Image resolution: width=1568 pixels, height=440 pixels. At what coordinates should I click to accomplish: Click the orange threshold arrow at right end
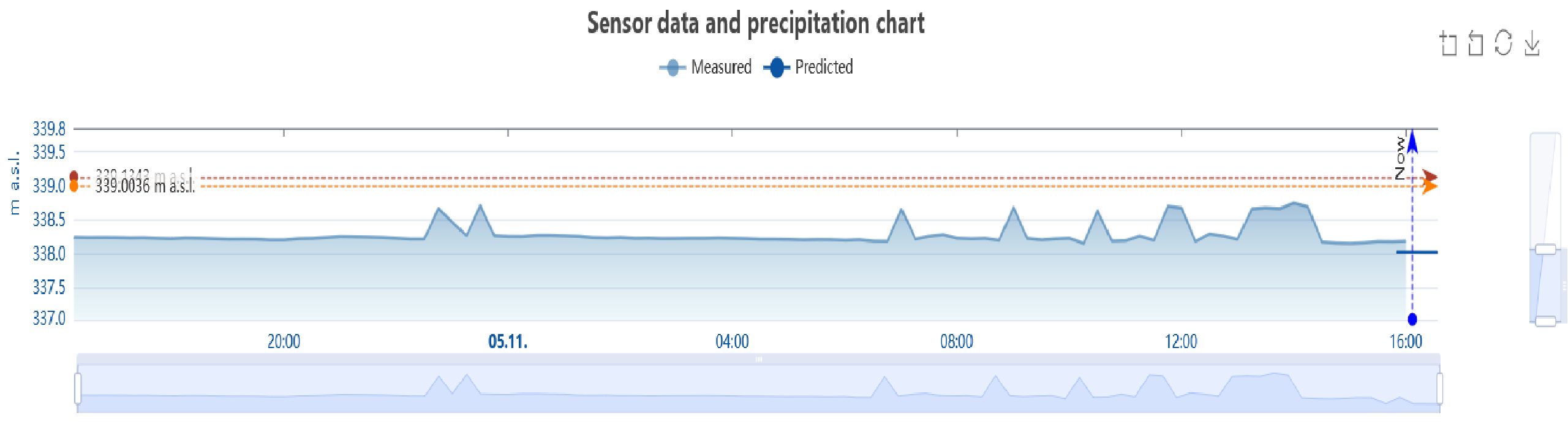coord(1430,186)
